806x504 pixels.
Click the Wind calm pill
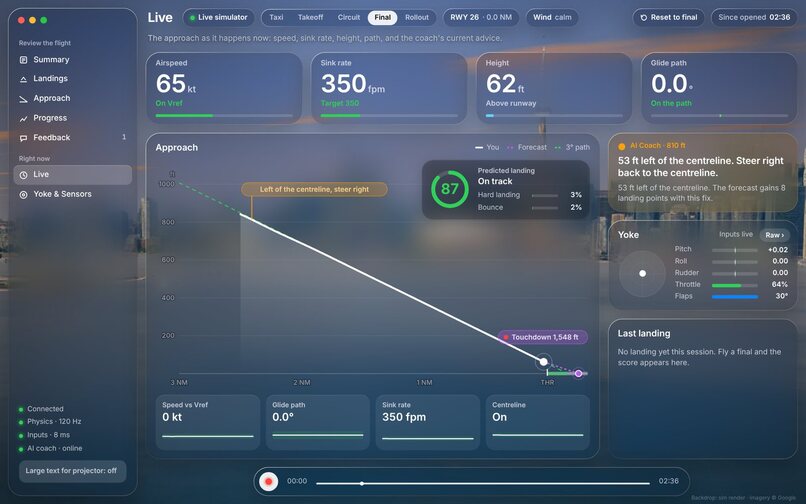pos(552,17)
